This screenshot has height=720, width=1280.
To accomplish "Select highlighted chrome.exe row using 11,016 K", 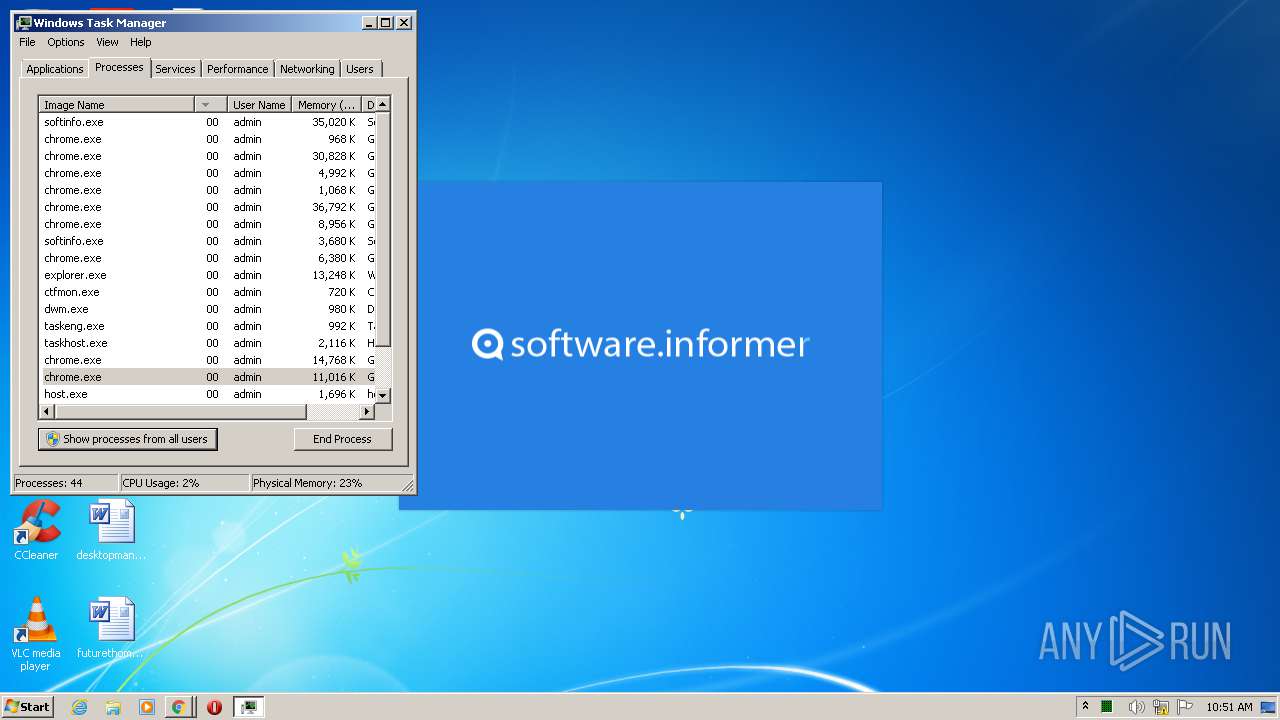I will [x=207, y=377].
